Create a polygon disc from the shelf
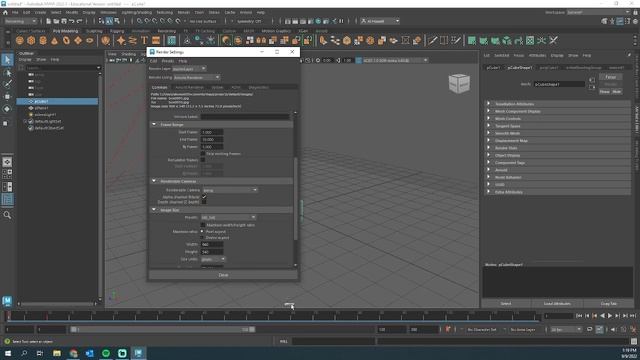Image resolution: width=640 pixels, height=360 pixels. [90, 40]
